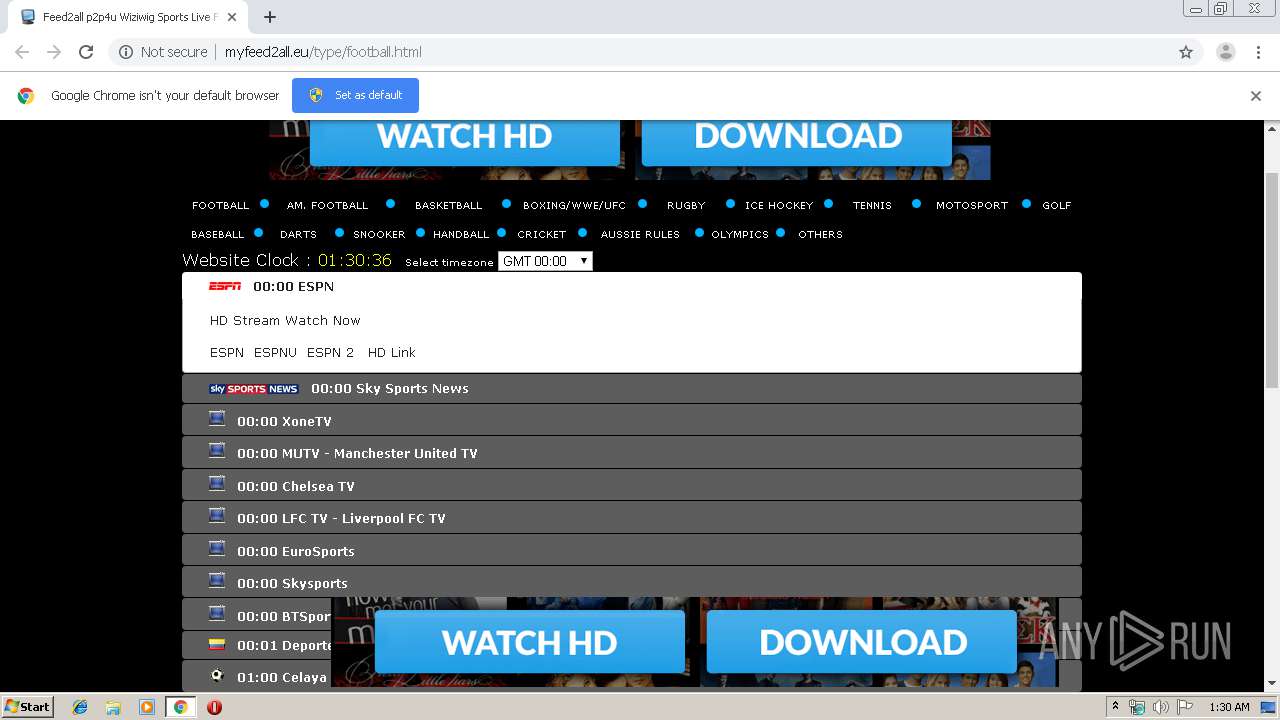Screen dimensions: 1280x720
Task: Open the volume control in system tray
Action: (x=1160, y=707)
